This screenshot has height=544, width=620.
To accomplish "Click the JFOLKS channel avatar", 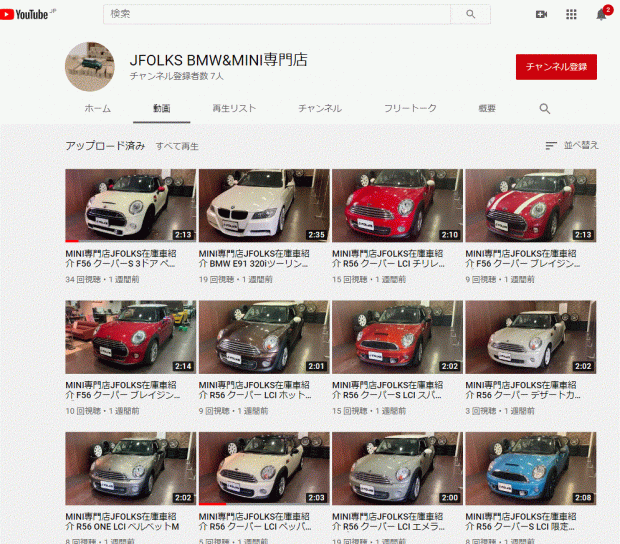I will pos(90,66).
